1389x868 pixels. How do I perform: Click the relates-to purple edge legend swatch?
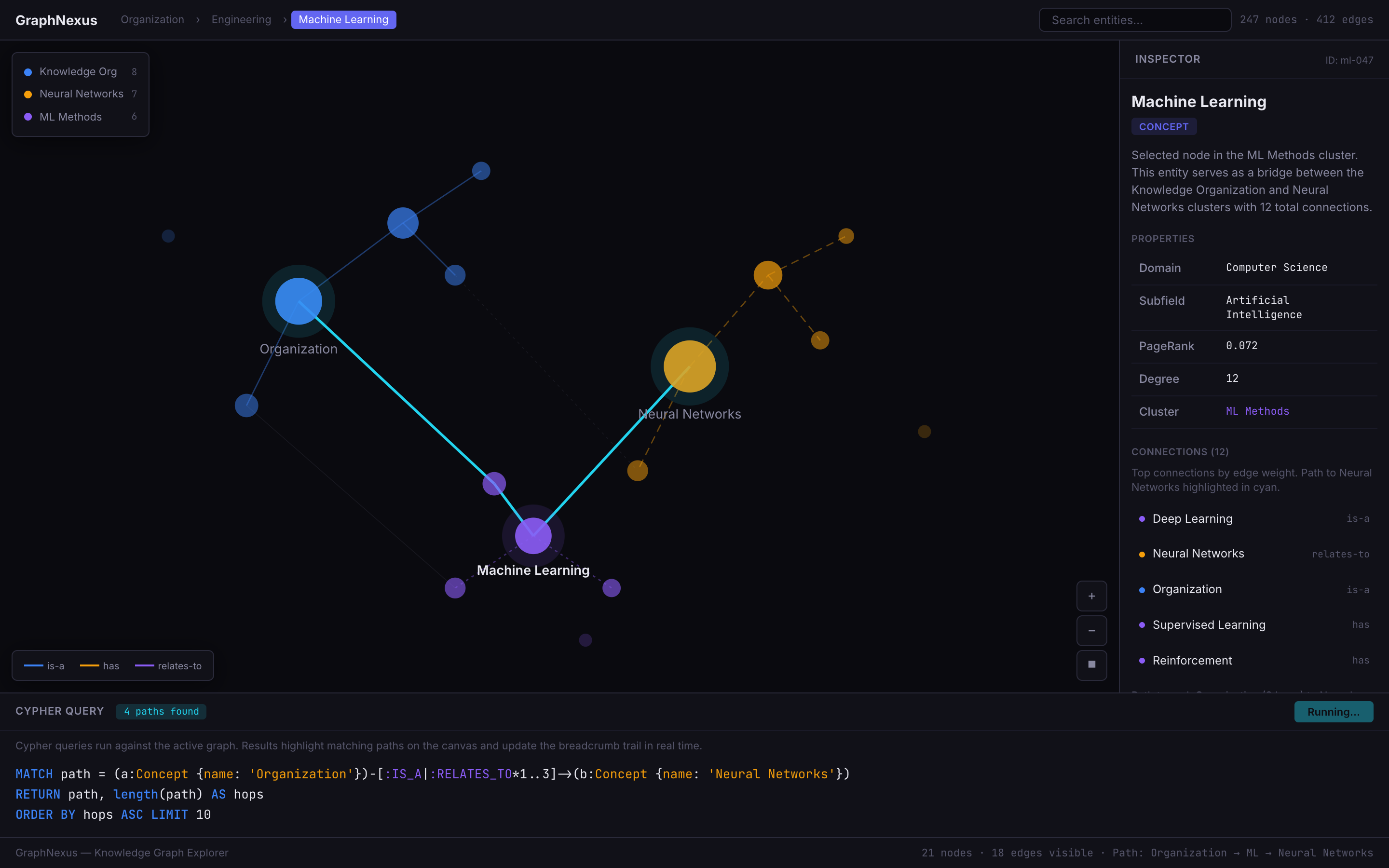coord(145,666)
